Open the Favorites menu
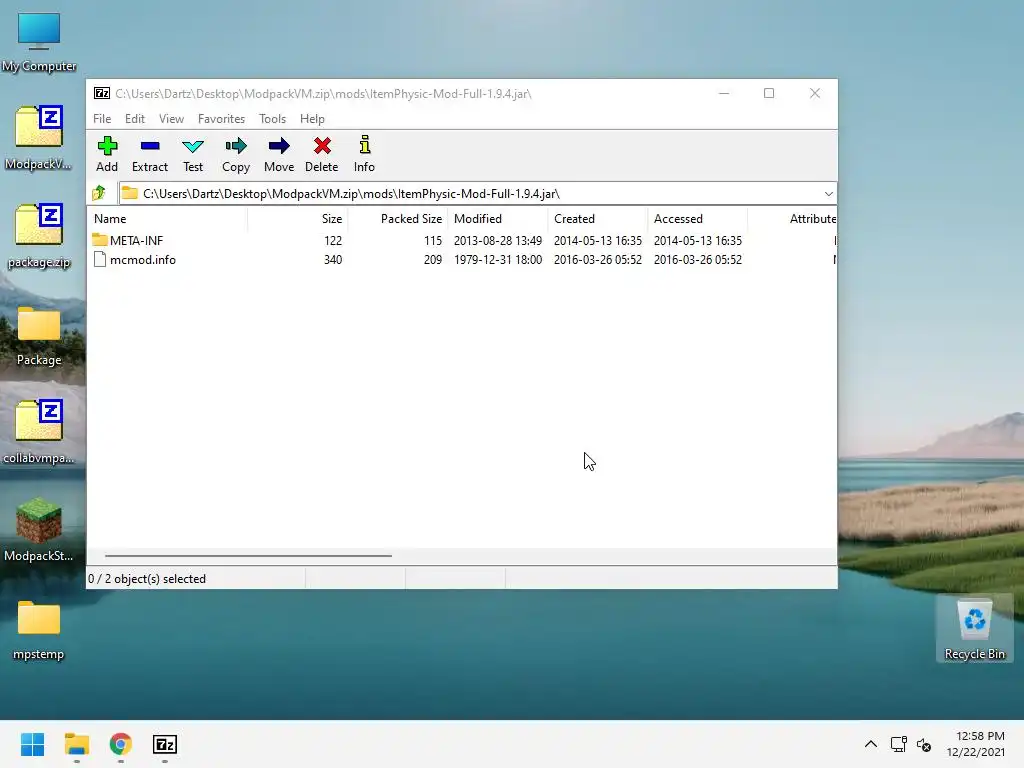This screenshot has height=768, width=1024. click(x=221, y=119)
